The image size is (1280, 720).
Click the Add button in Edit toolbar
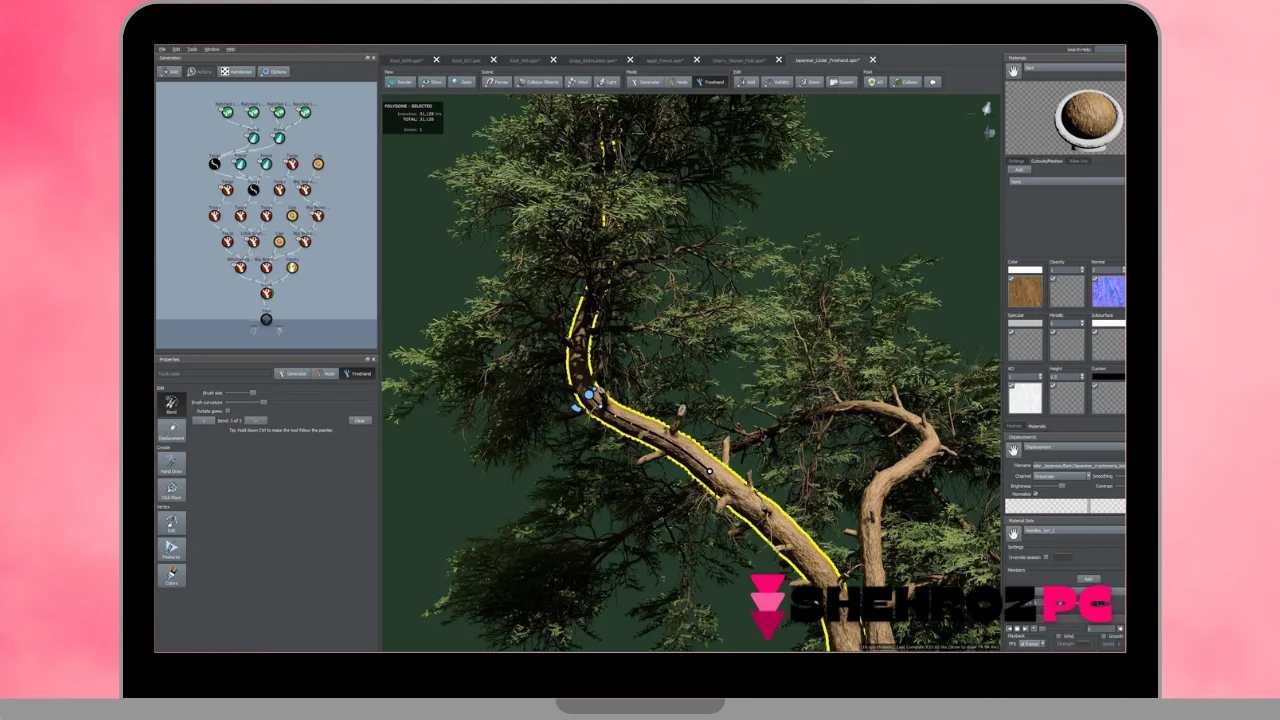[x=746, y=82]
